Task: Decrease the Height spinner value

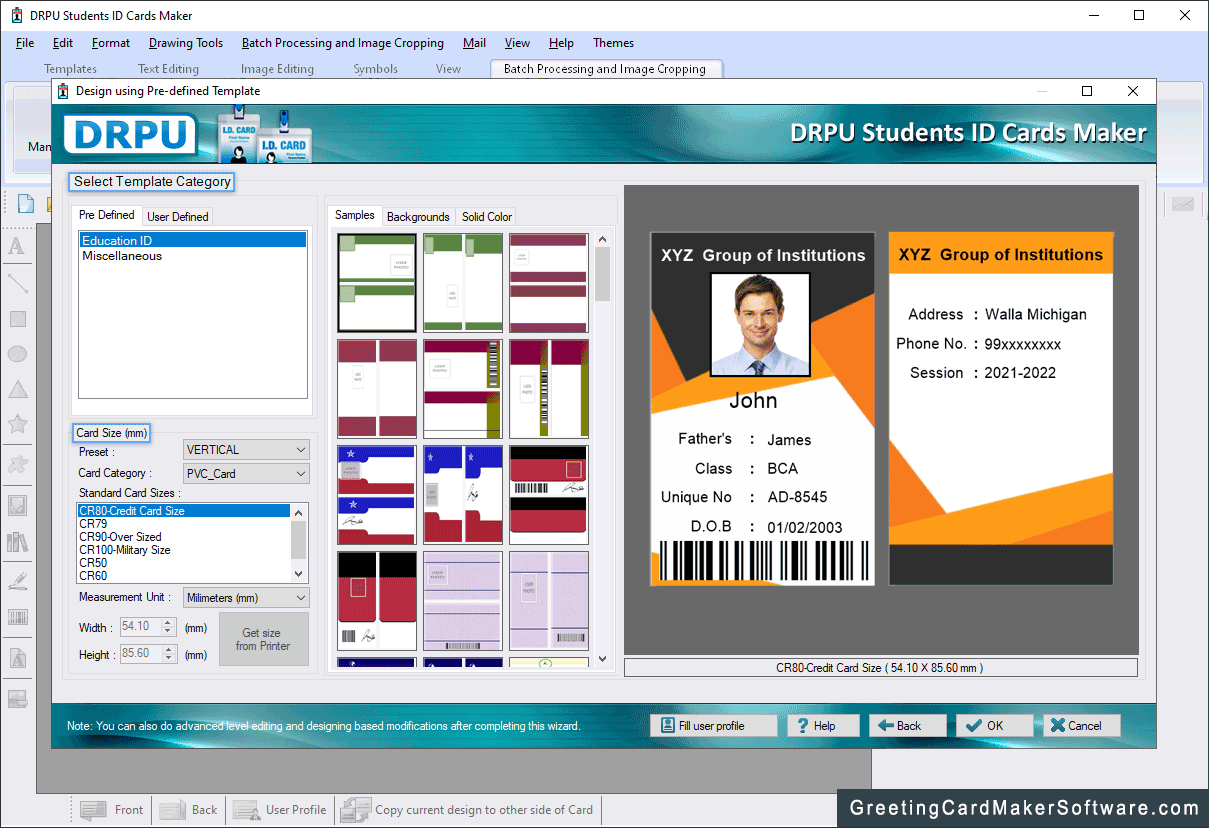Action: click(168, 658)
